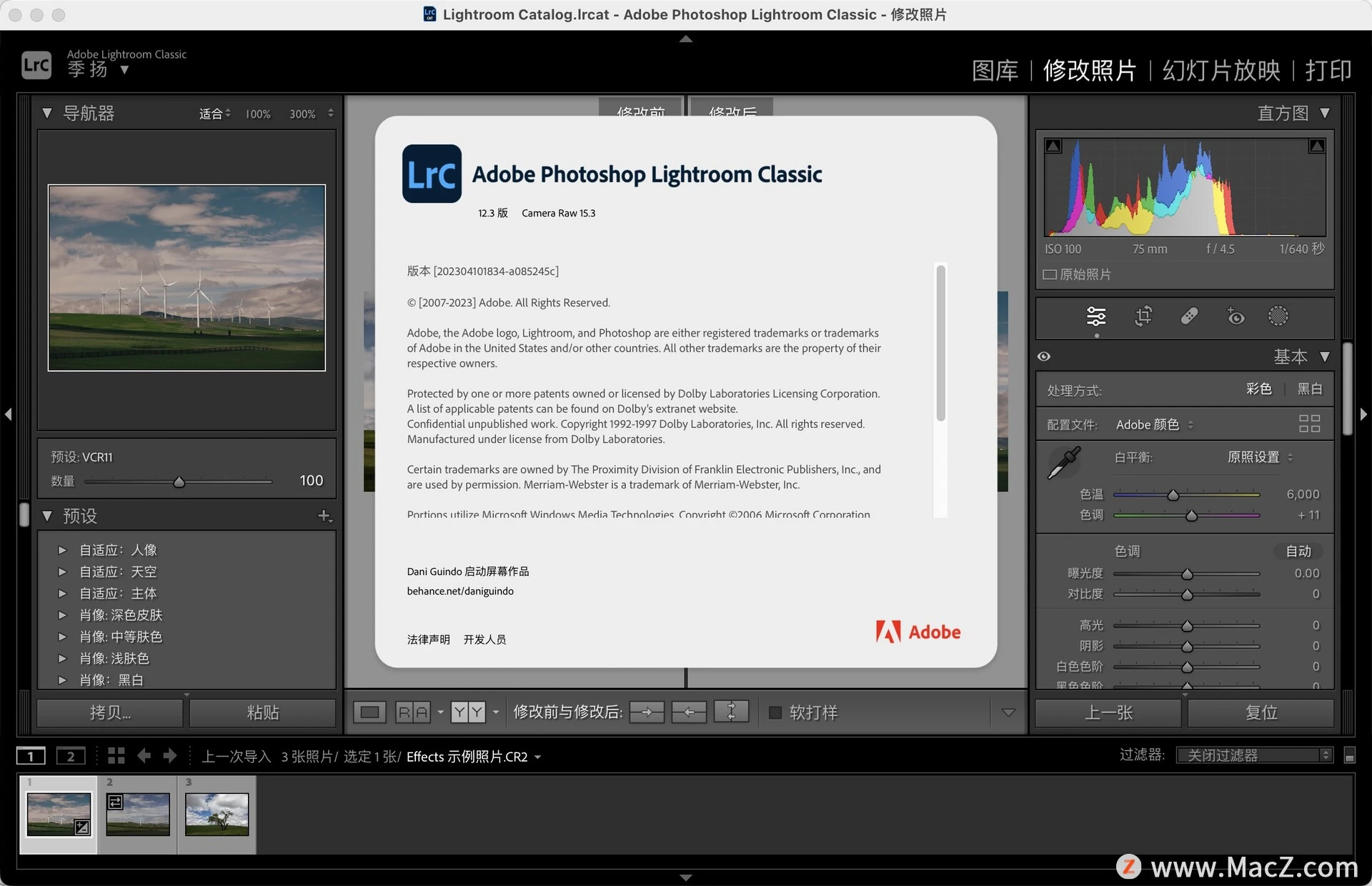1372x886 pixels.
Task: Select the Red eye correction tool
Action: click(x=1235, y=316)
